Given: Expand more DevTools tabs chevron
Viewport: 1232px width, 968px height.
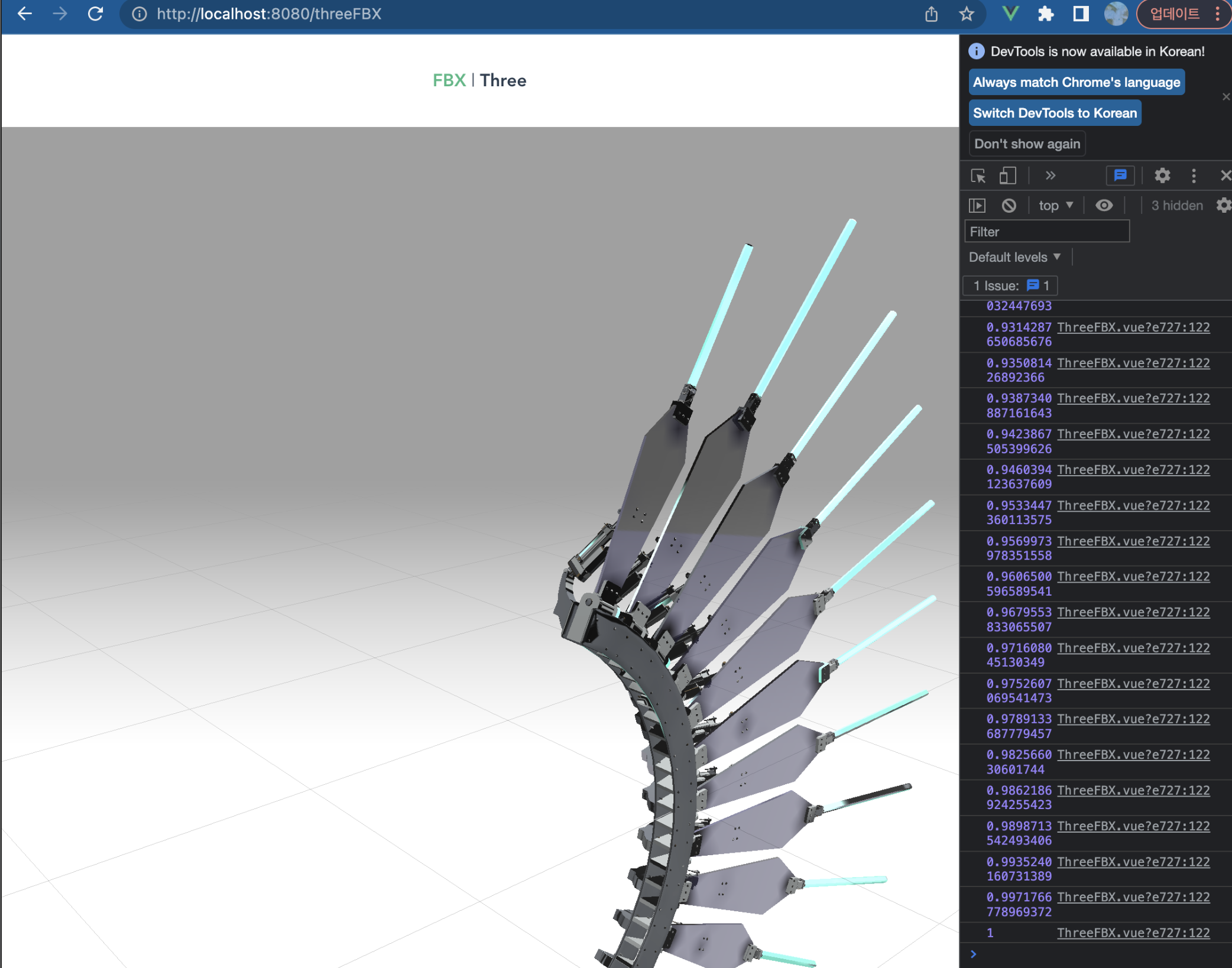Looking at the screenshot, I should tap(1050, 176).
